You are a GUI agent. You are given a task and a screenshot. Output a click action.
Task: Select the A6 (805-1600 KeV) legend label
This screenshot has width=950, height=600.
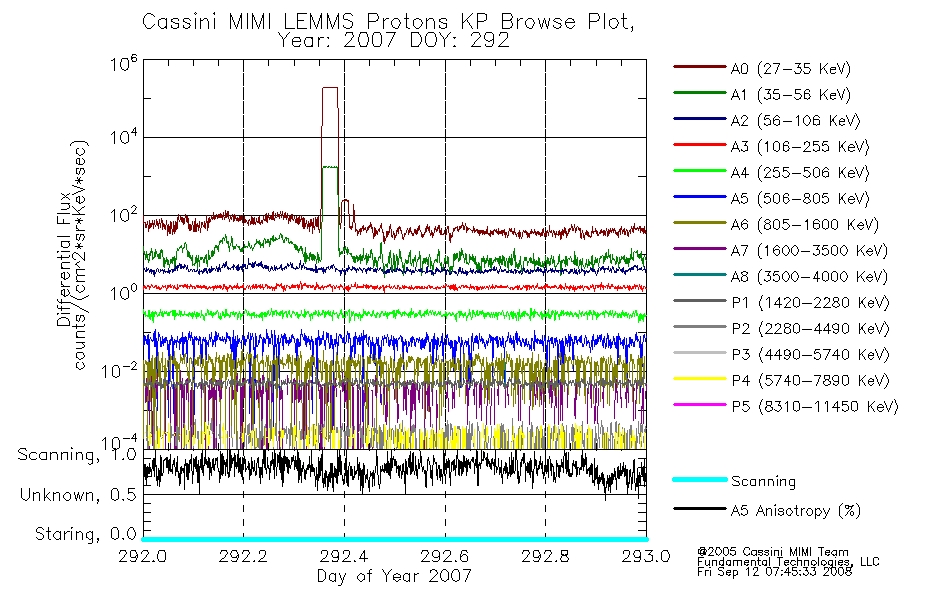(805, 225)
